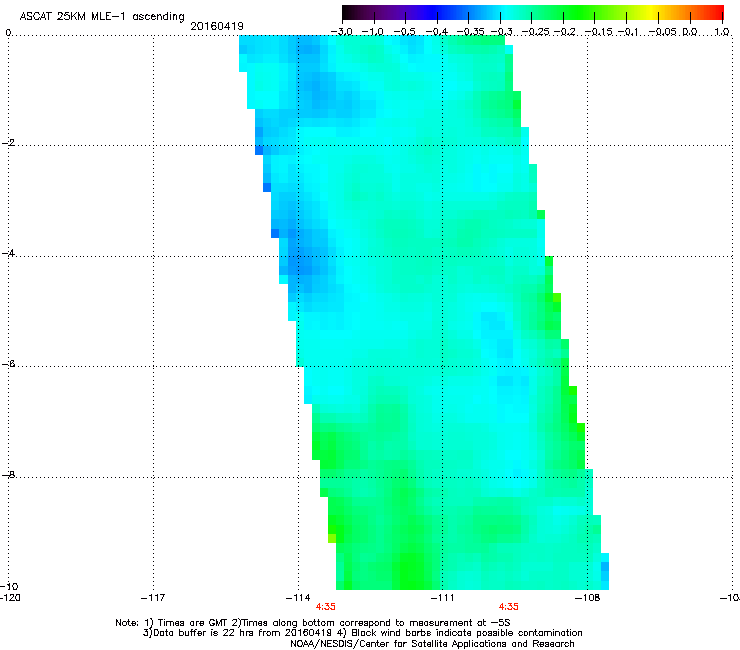Select the -0.5 color scale value
This screenshot has width=740, height=650.
(x=405, y=32)
